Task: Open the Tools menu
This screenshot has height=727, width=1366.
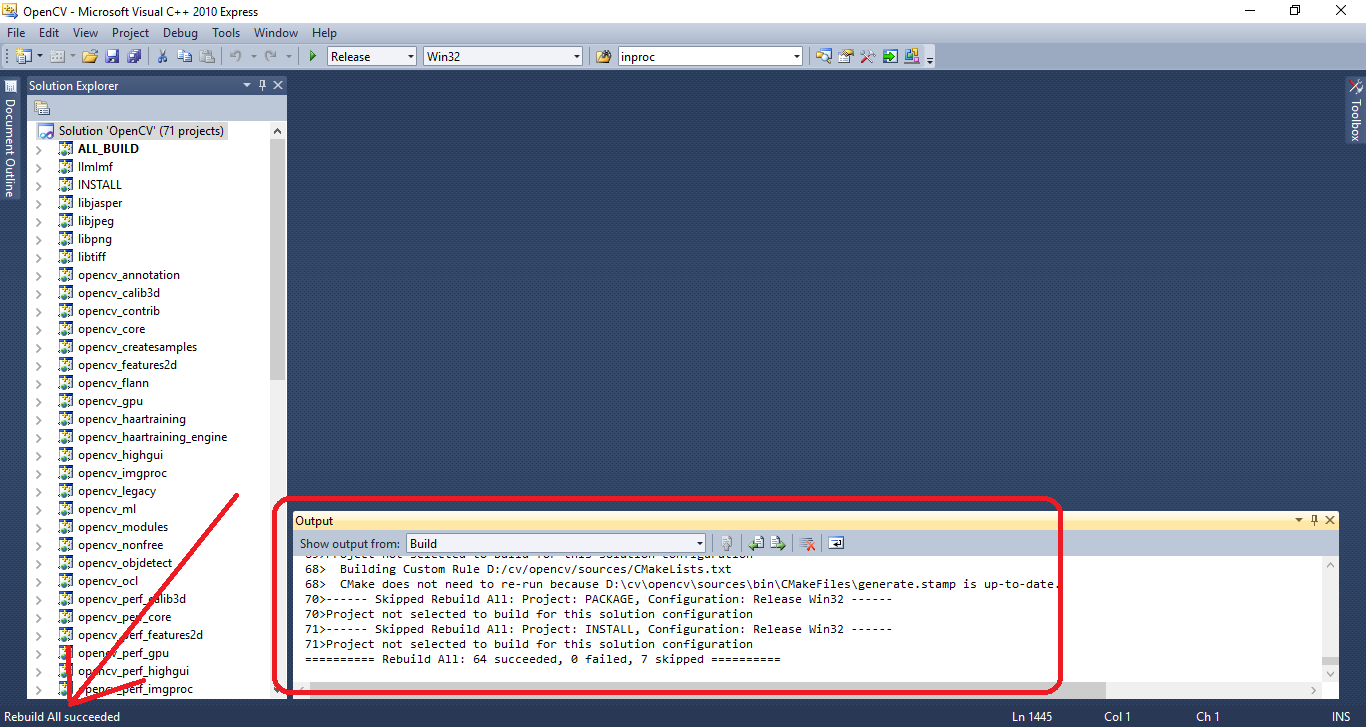Action: (x=226, y=33)
